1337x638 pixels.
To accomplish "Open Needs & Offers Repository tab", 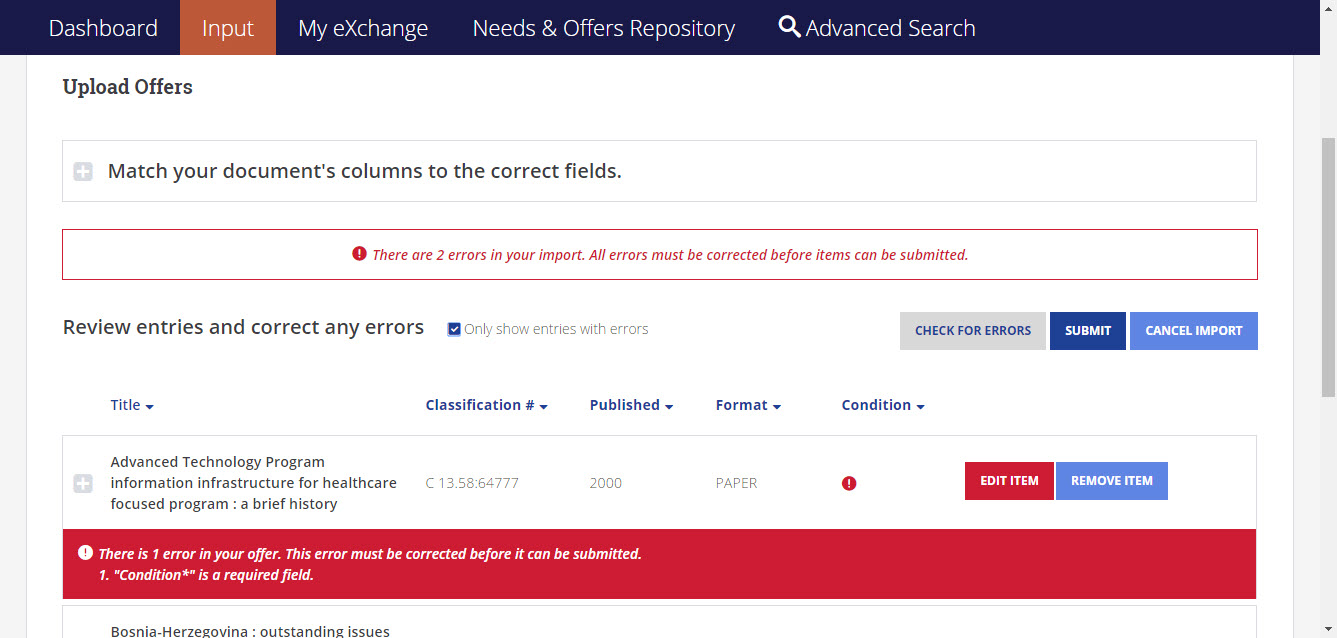I will click(x=604, y=28).
